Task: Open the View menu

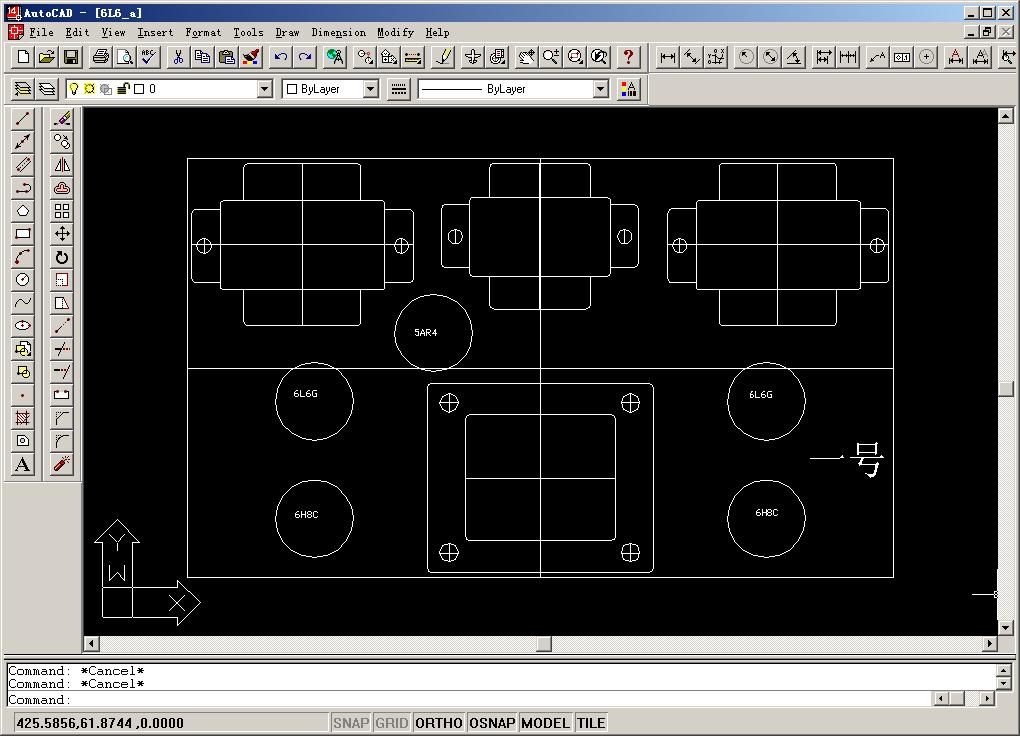Action: click(x=113, y=33)
